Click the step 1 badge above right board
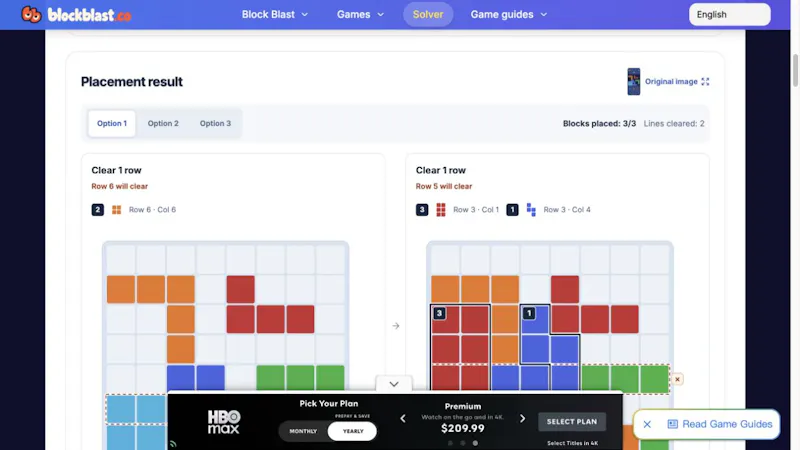800x450 pixels. pyautogui.click(x=512, y=210)
